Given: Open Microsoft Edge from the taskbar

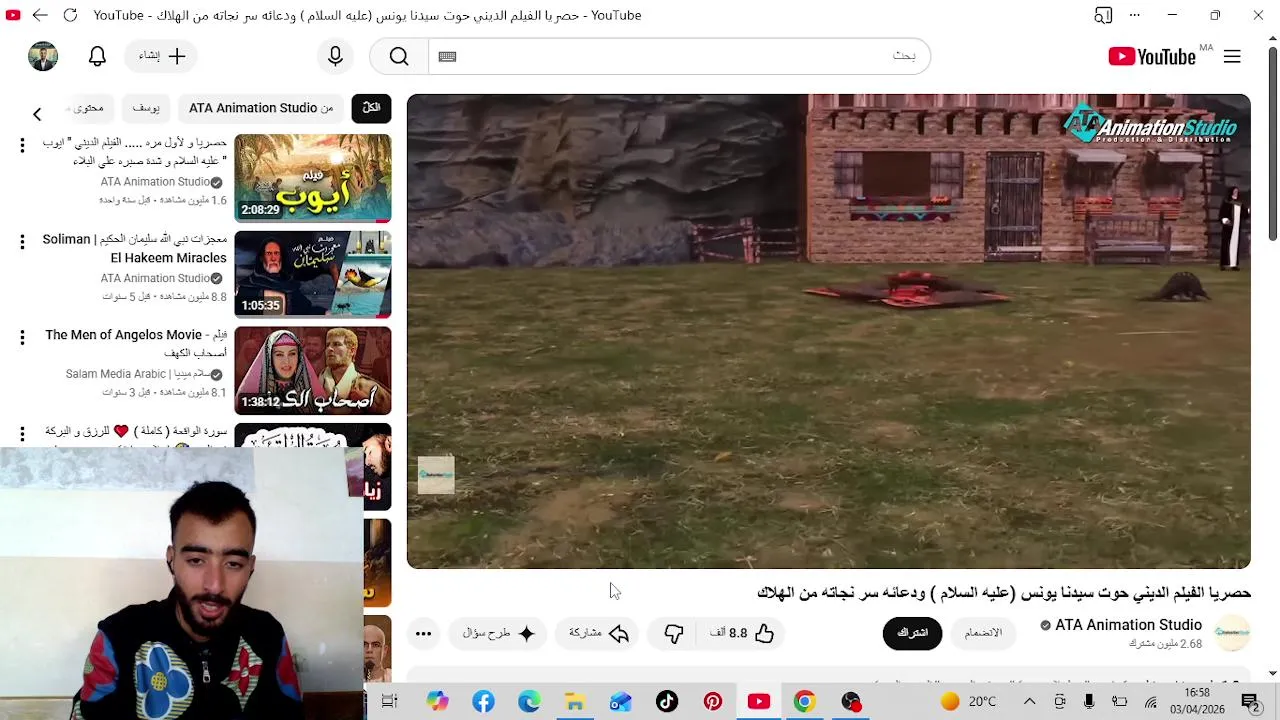Looking at the screenshot, I should [529, 702].
